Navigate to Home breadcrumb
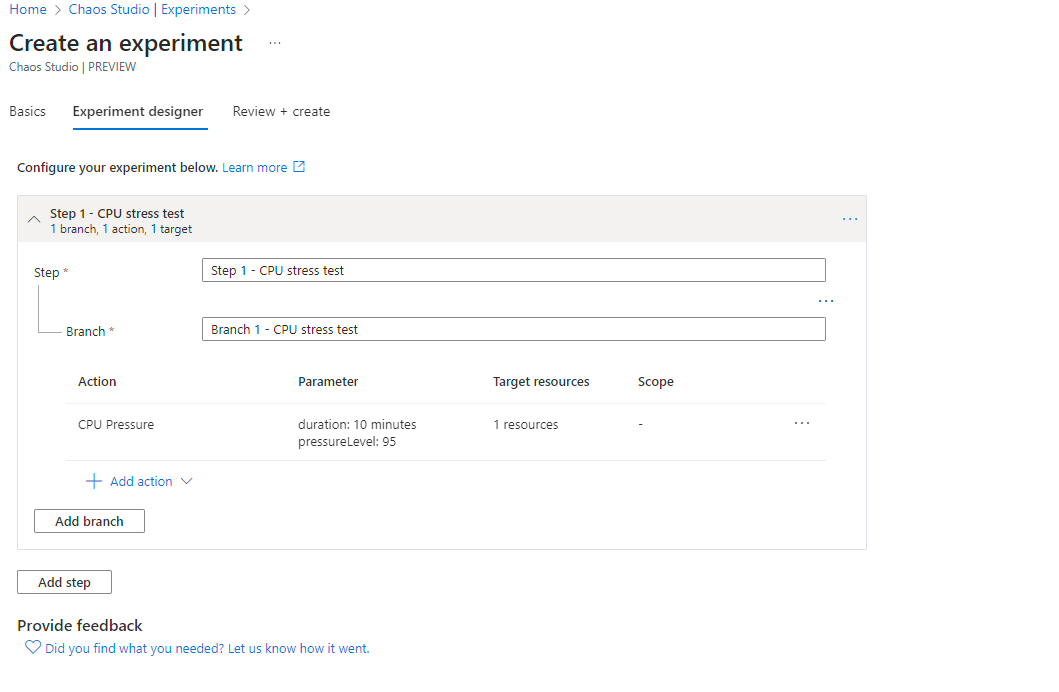This screenshot has width=1059, height=692. click(x=28, y=9)
